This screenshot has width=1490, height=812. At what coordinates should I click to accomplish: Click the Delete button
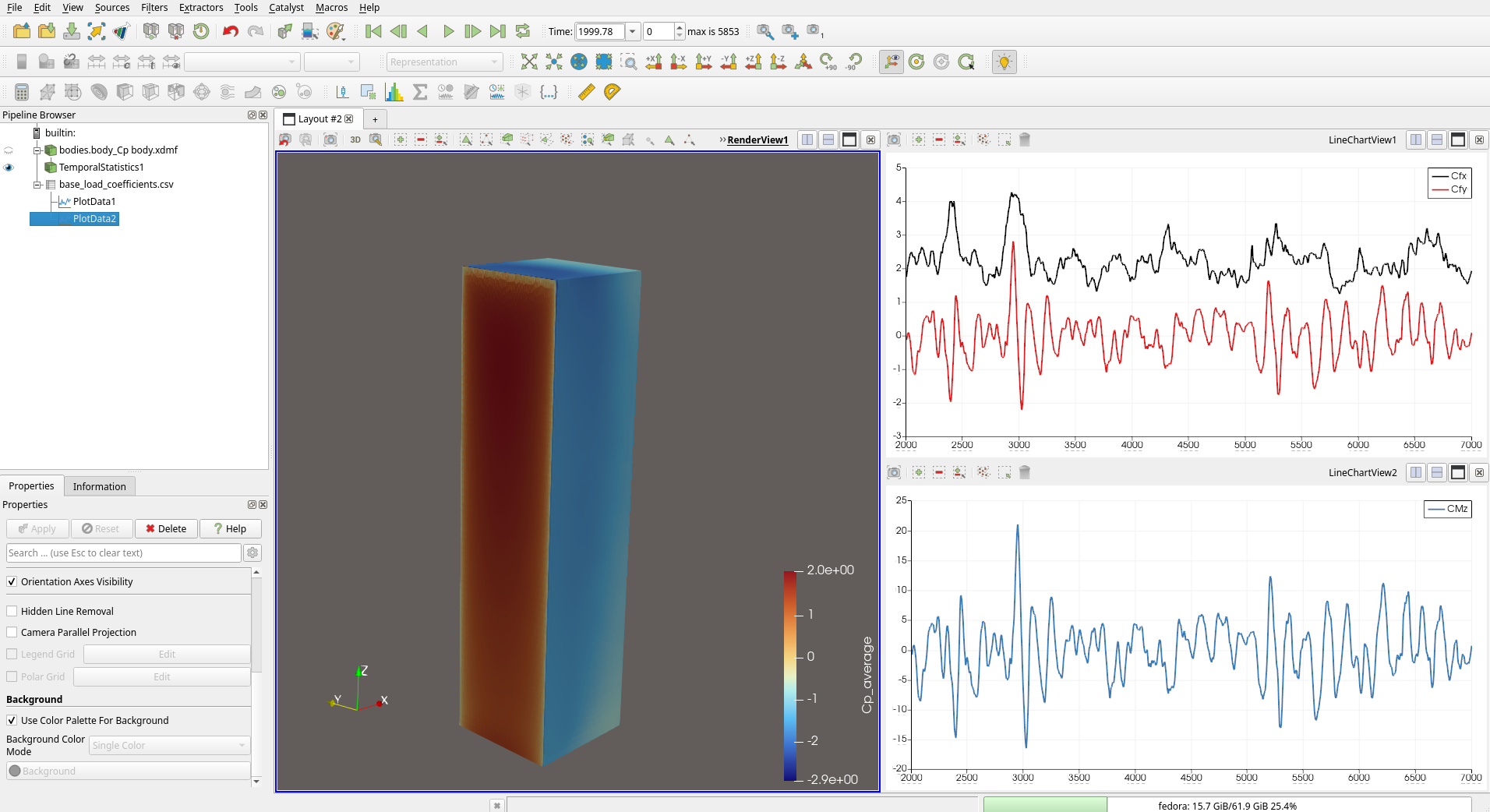coord(166,528)
